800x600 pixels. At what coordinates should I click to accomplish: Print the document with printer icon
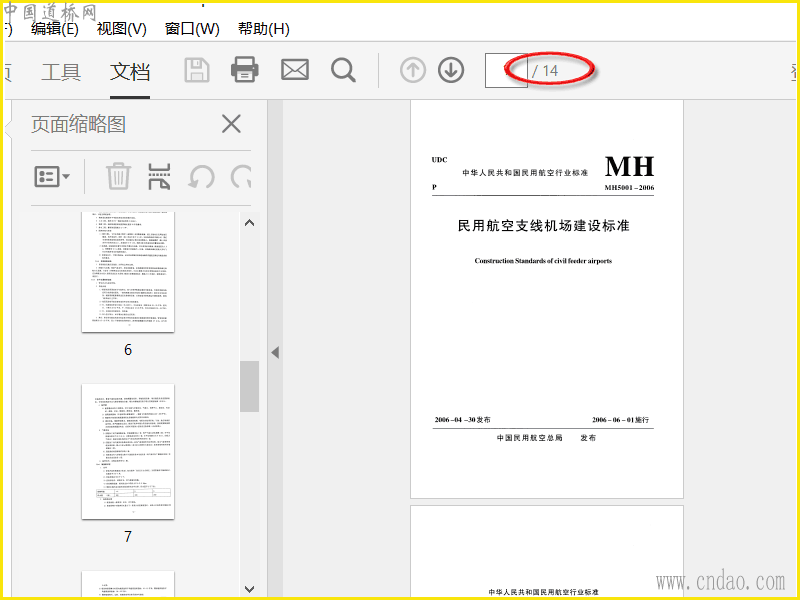[244, 70]
